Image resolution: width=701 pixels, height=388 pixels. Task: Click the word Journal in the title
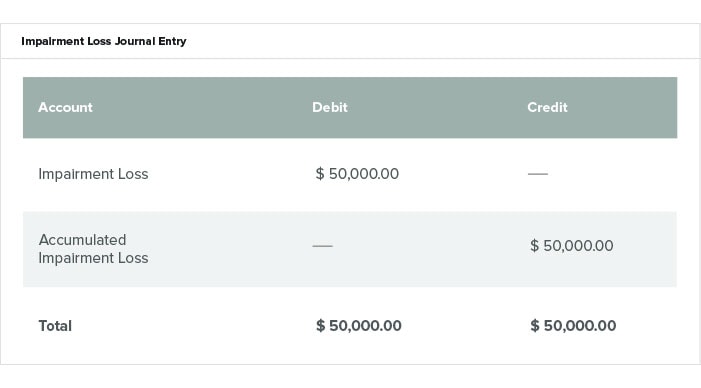135,41
